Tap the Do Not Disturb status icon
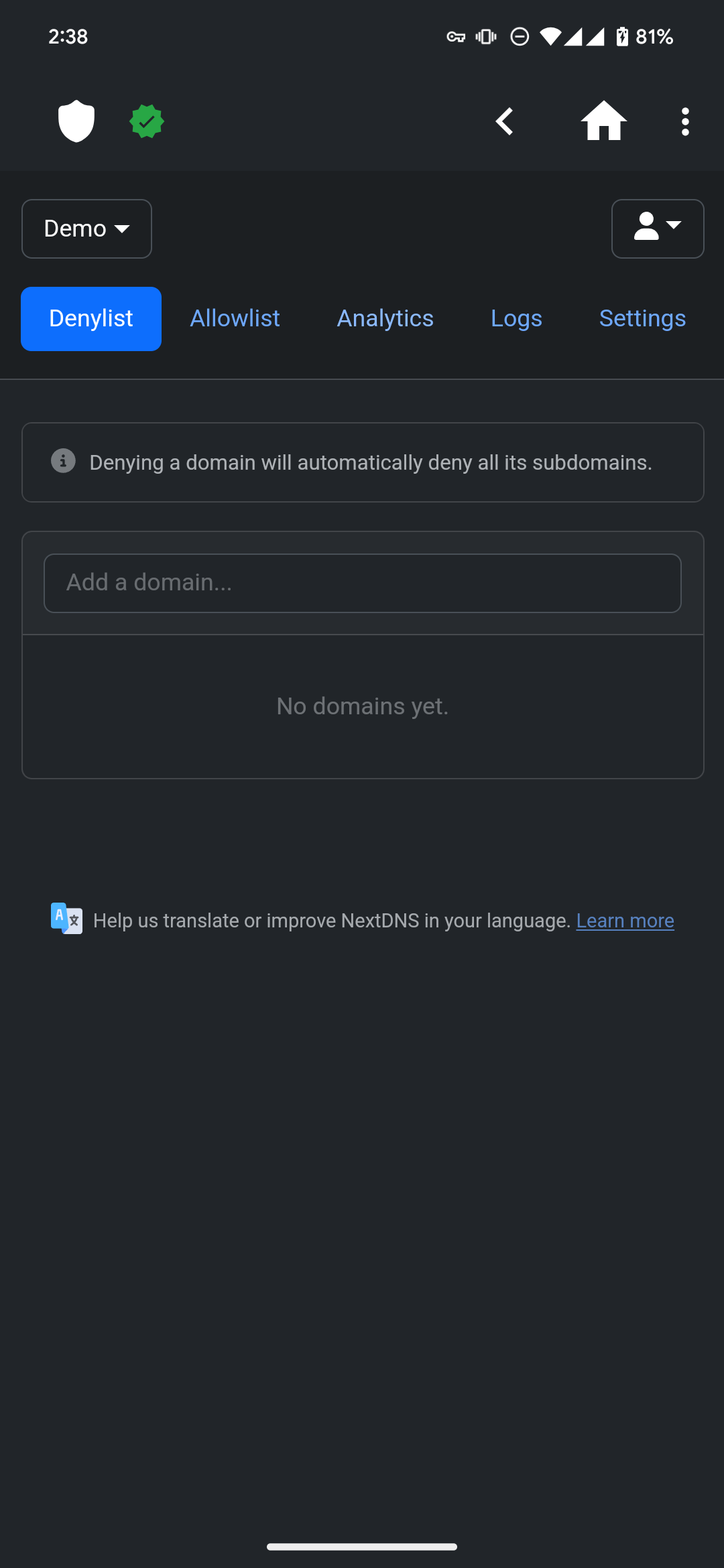 pyautogui.click(x=520, y=37)
